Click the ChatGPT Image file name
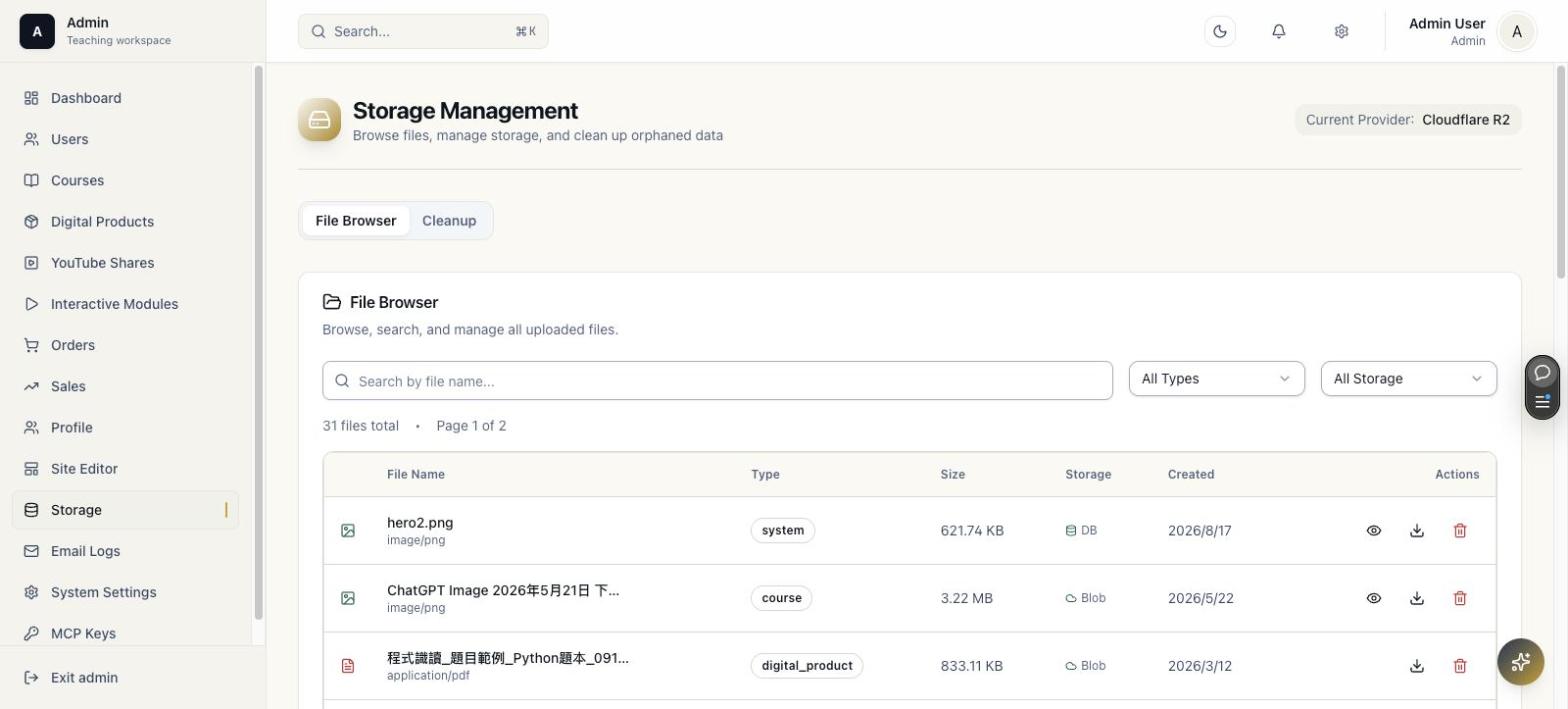1568x709 pixels. pyautogui.click(x=503, y=590)
